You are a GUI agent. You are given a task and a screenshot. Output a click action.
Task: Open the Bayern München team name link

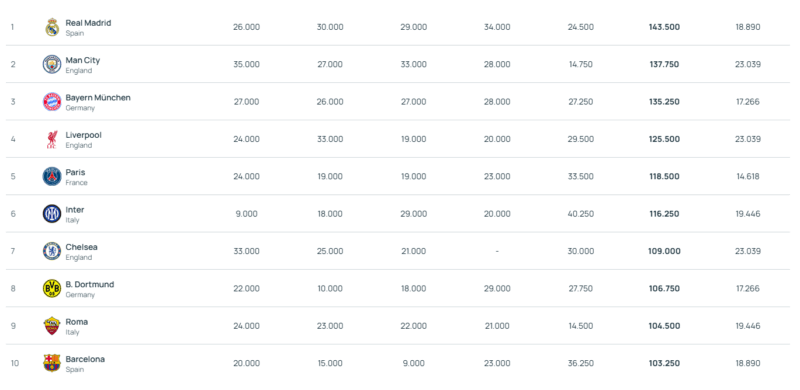(98, 98)
